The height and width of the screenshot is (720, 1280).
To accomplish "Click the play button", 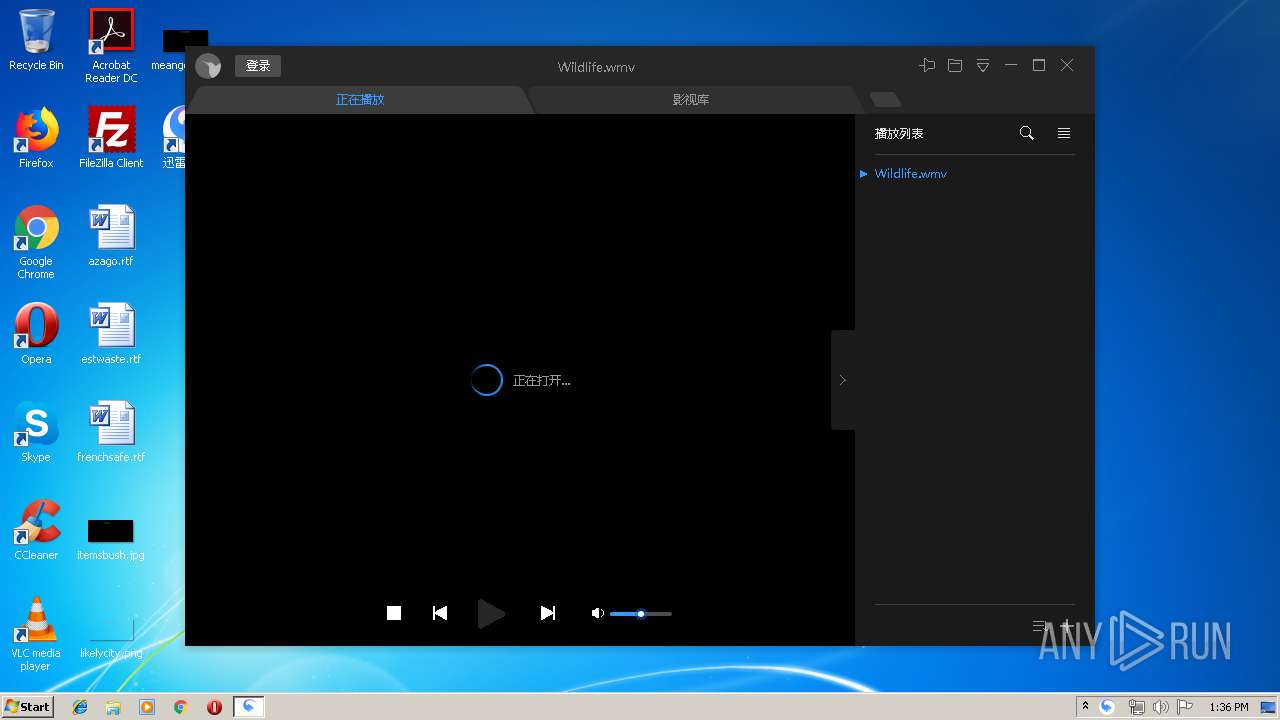I will coord(490,613).
